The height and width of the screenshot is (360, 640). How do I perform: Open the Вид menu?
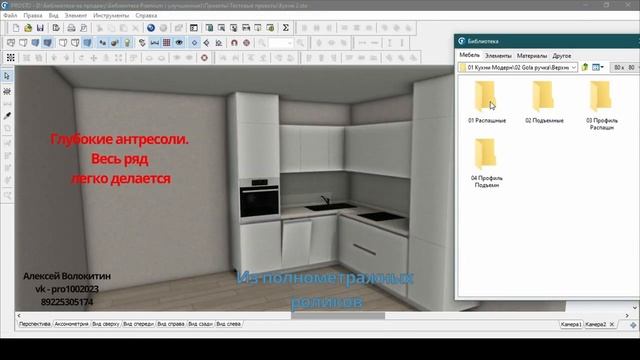53,16
